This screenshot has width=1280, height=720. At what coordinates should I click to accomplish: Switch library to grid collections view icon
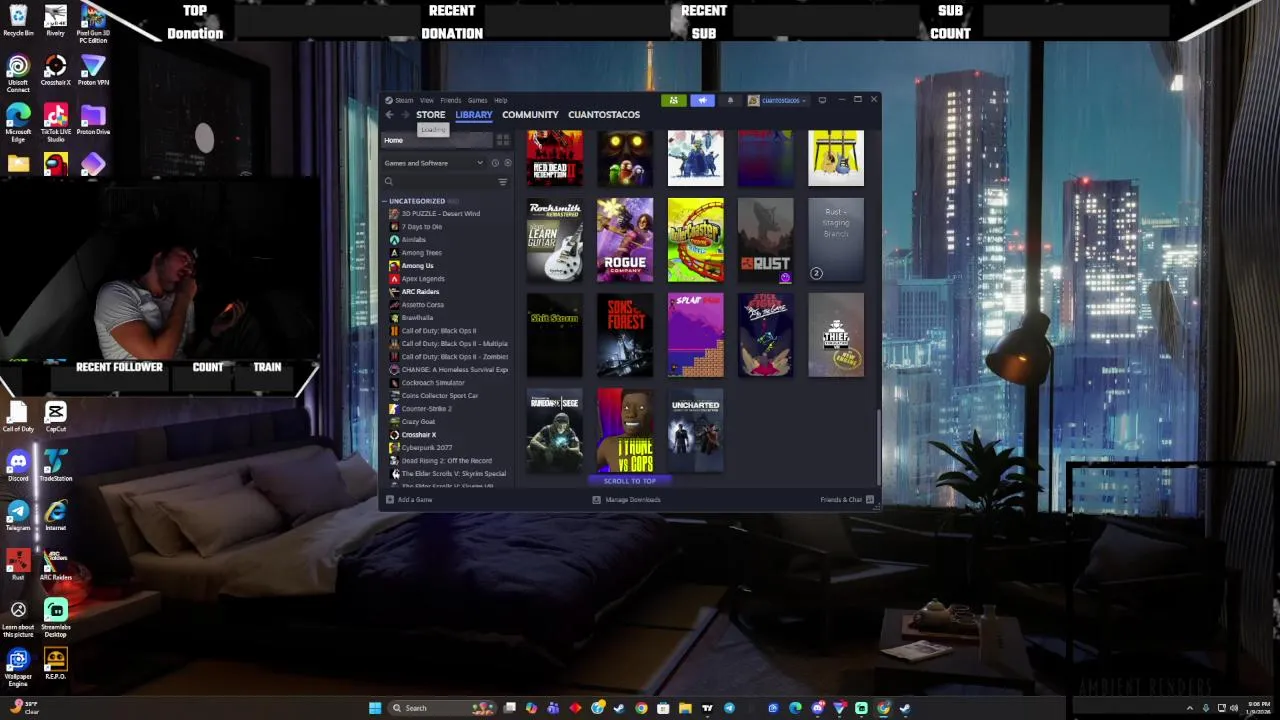point(503,140)
